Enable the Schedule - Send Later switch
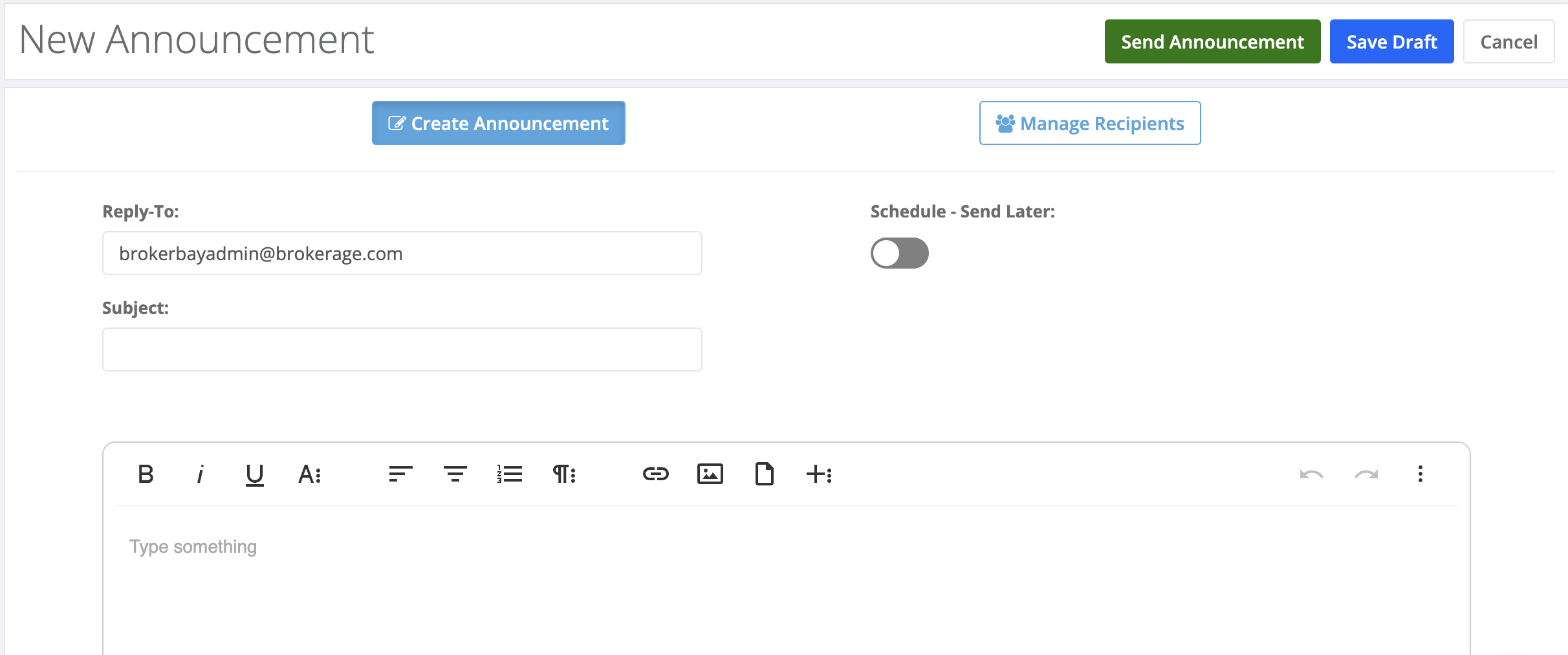Screen dimensions: 1568x655 pos(899,253)
